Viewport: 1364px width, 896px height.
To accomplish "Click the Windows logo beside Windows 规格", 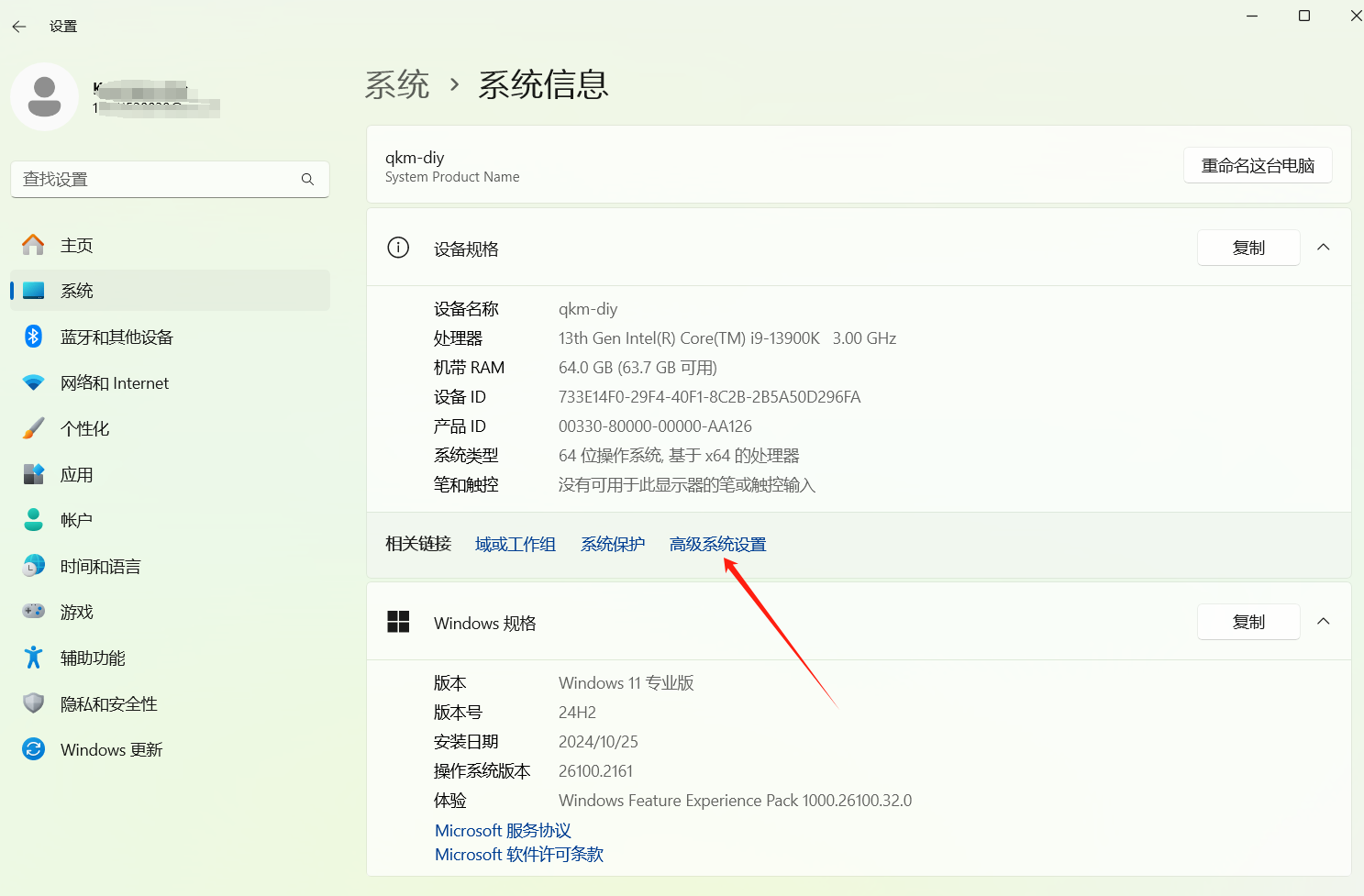I will [x=398, y=622].
